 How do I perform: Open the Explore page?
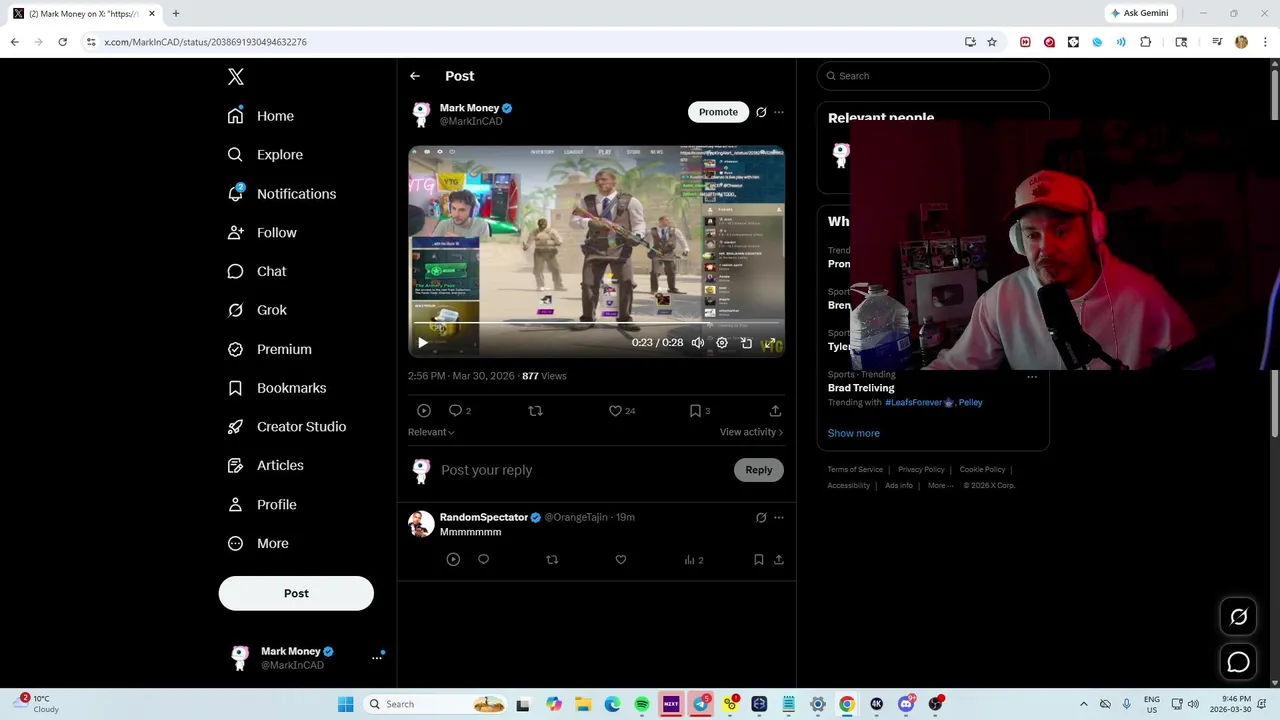click(x=265, y=155)
